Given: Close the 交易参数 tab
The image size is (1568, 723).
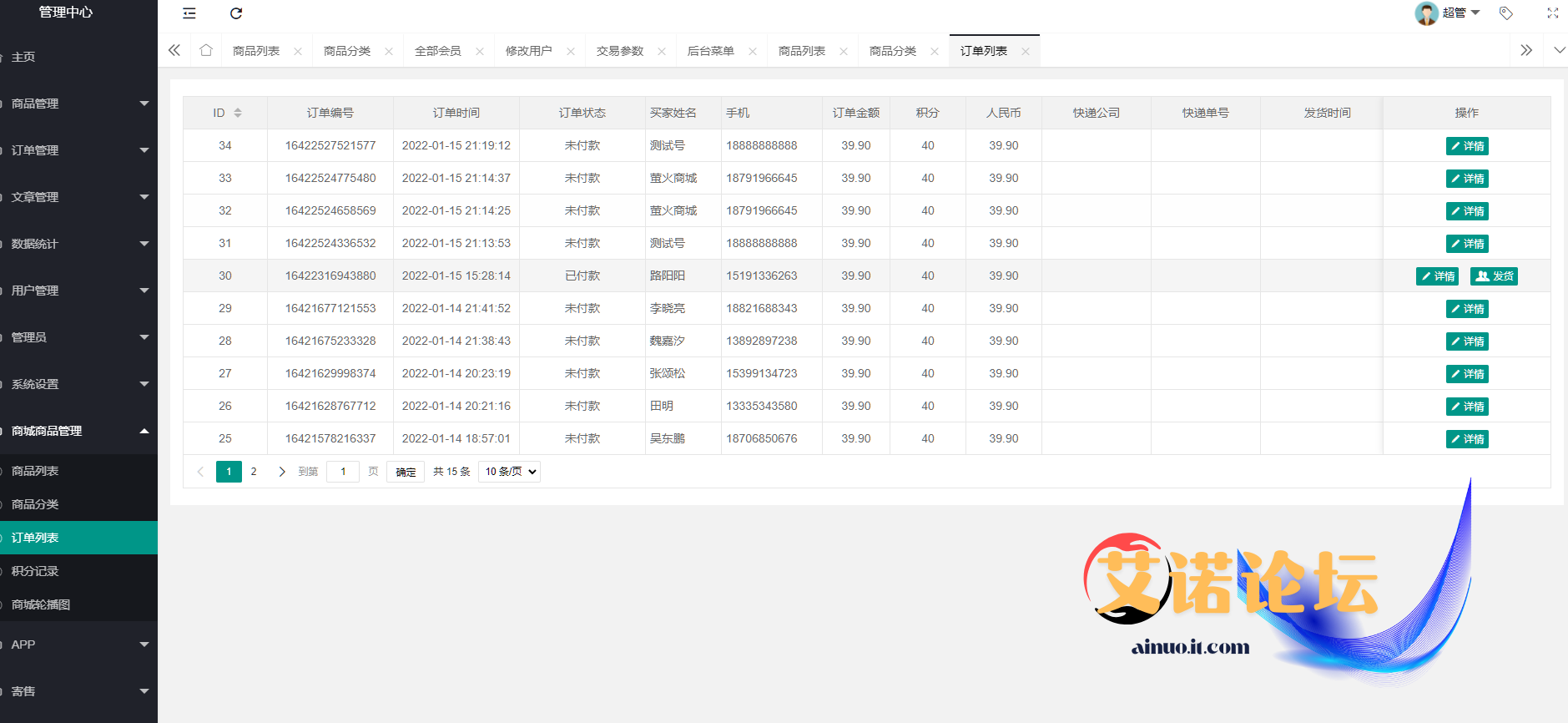Looking at the screenshot, I should tap(662, 52).
